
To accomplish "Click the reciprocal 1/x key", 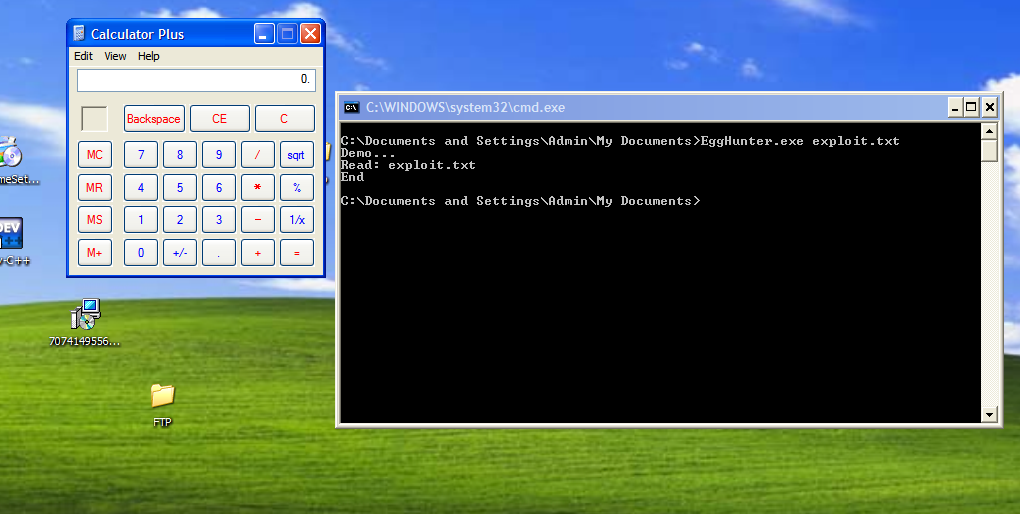I will 297,220.
